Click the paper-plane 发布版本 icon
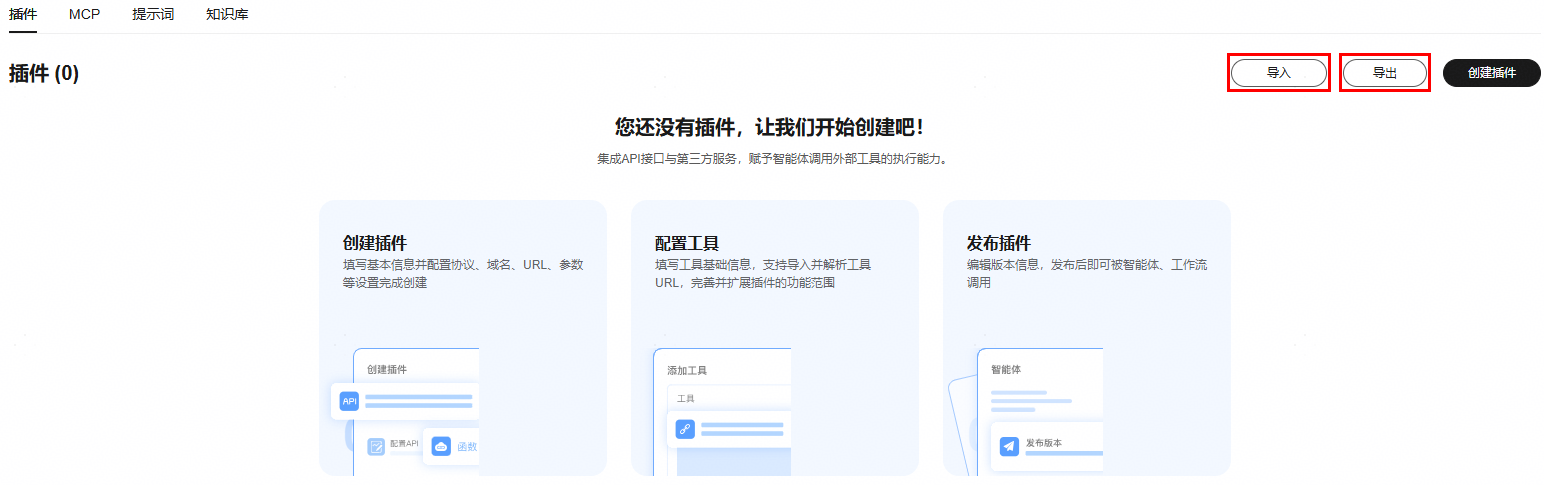Screen dimensions: 1544x485 [x=1009, y=446]
